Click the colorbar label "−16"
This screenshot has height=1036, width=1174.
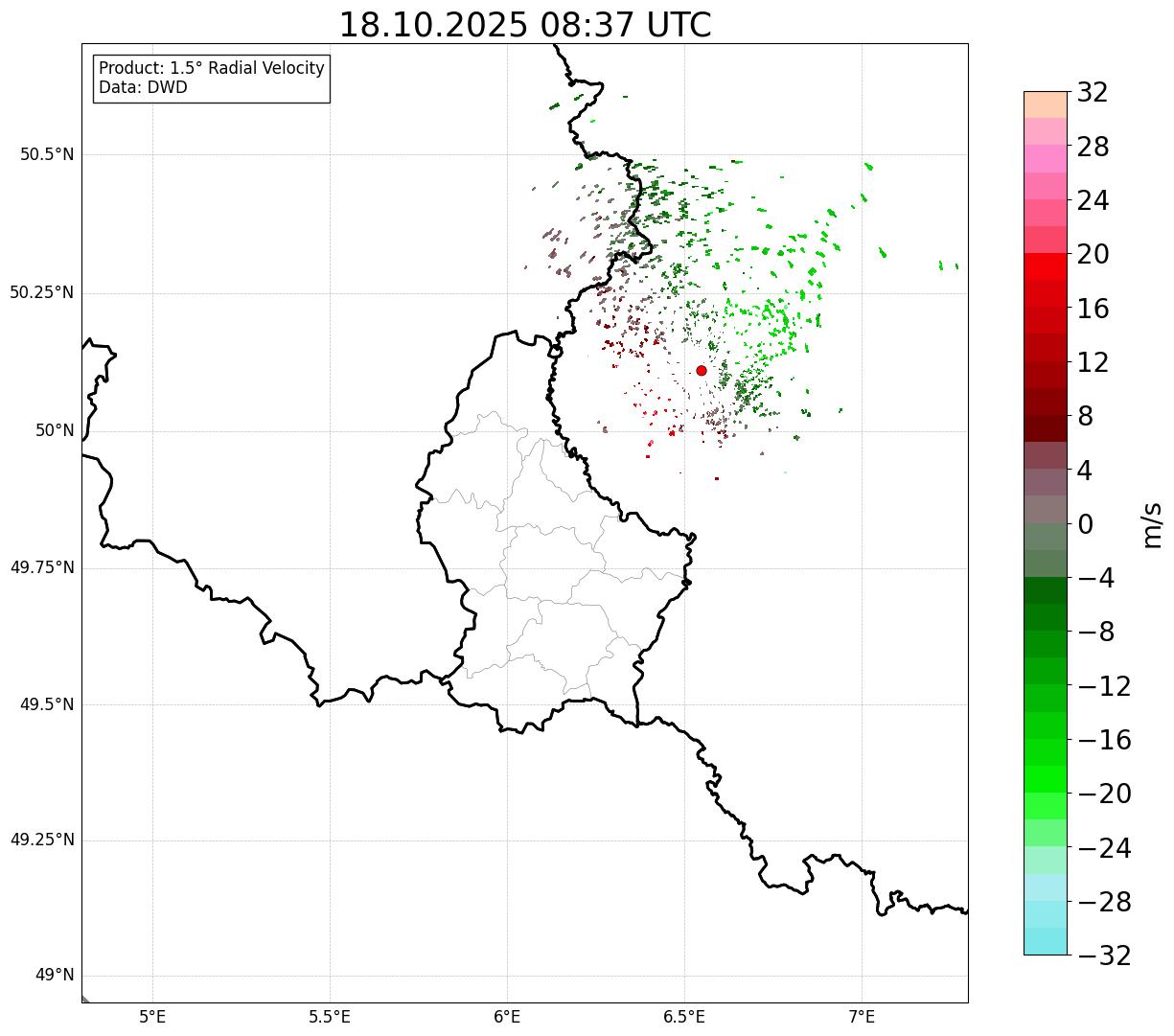(1104, 740)
